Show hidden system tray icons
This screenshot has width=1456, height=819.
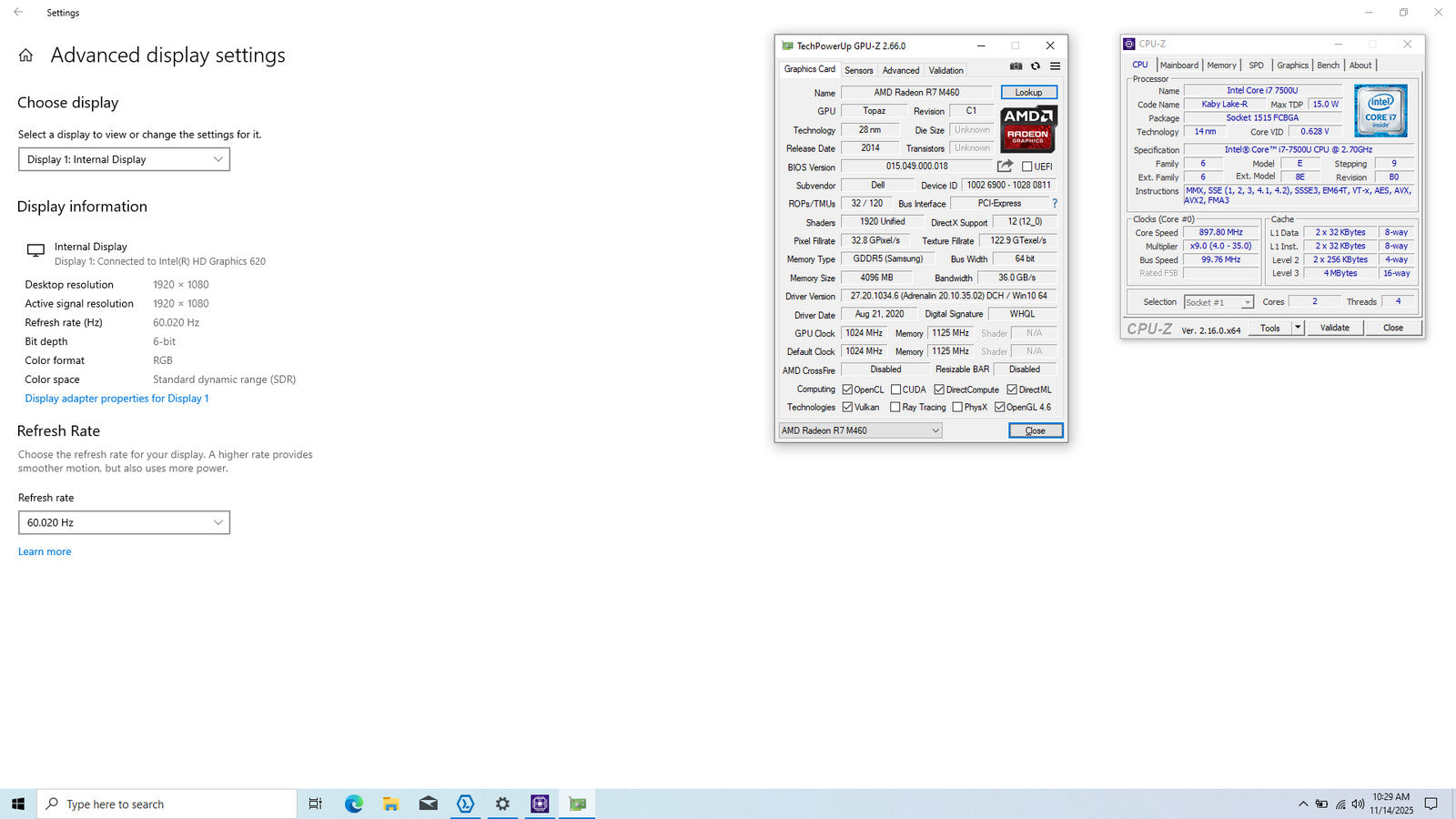coord(1303,804)
